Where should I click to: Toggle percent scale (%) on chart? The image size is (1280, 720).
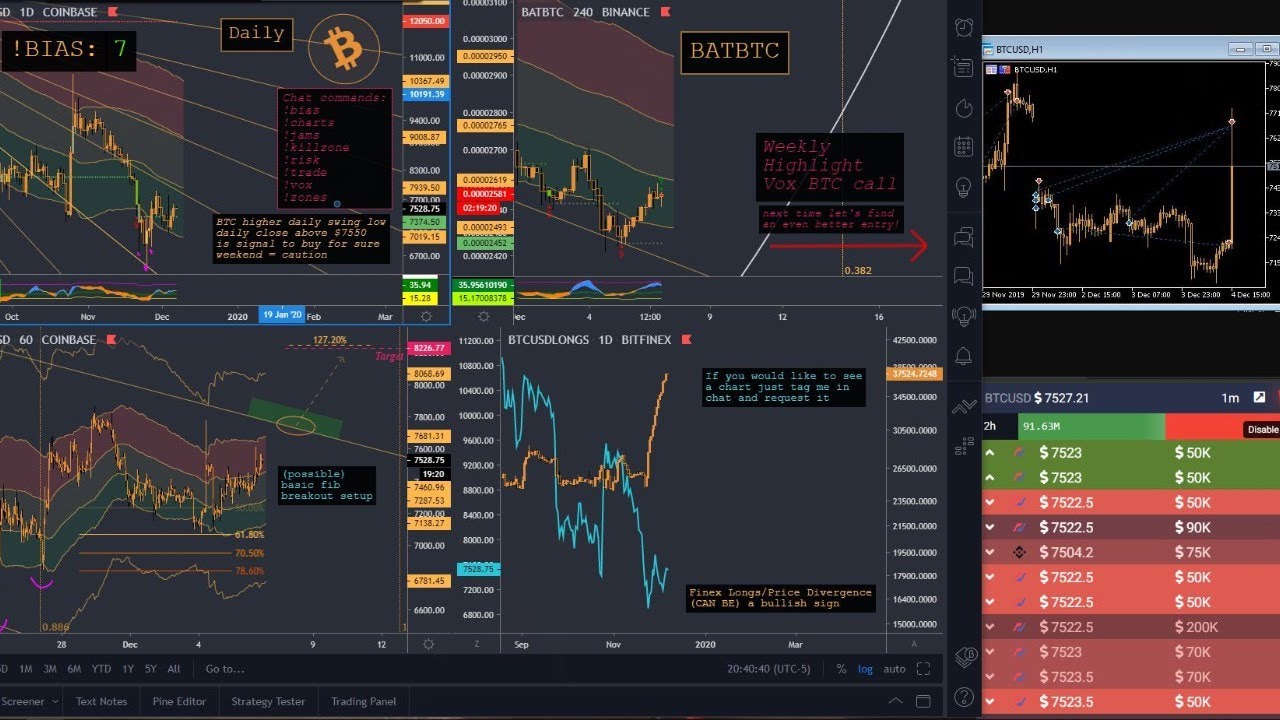click(x=841, y=669)
